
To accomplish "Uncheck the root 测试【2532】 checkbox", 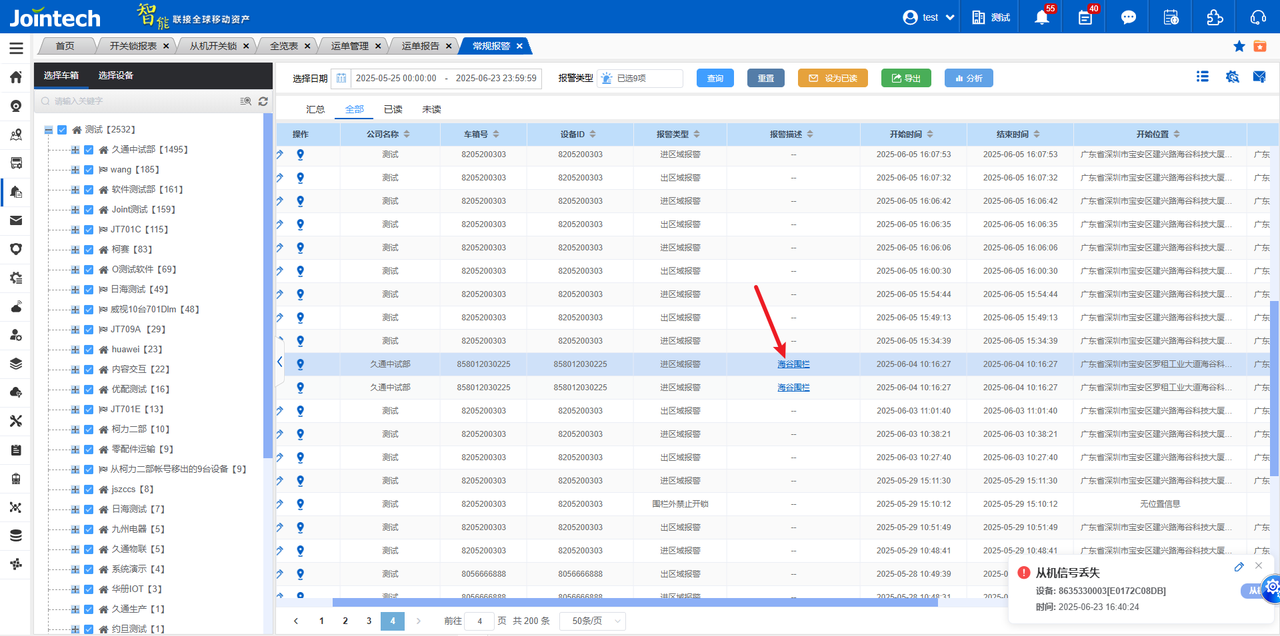I will [x=62, y=130].
